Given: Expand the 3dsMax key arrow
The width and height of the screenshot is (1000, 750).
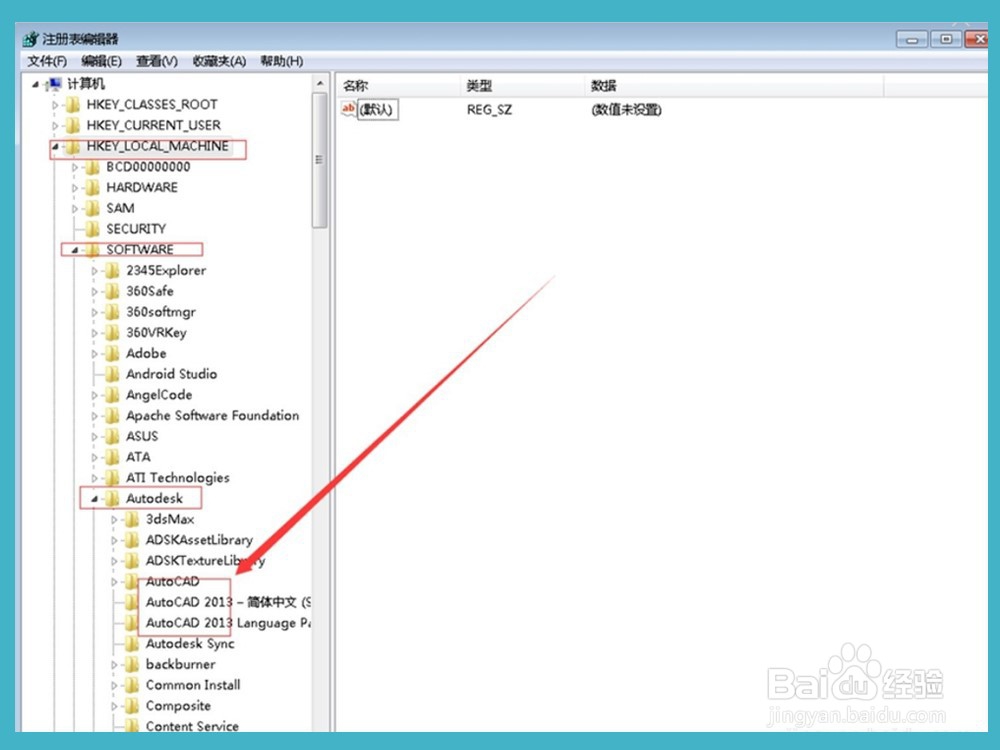Looking at the screenshot, I should coord(114,520).
